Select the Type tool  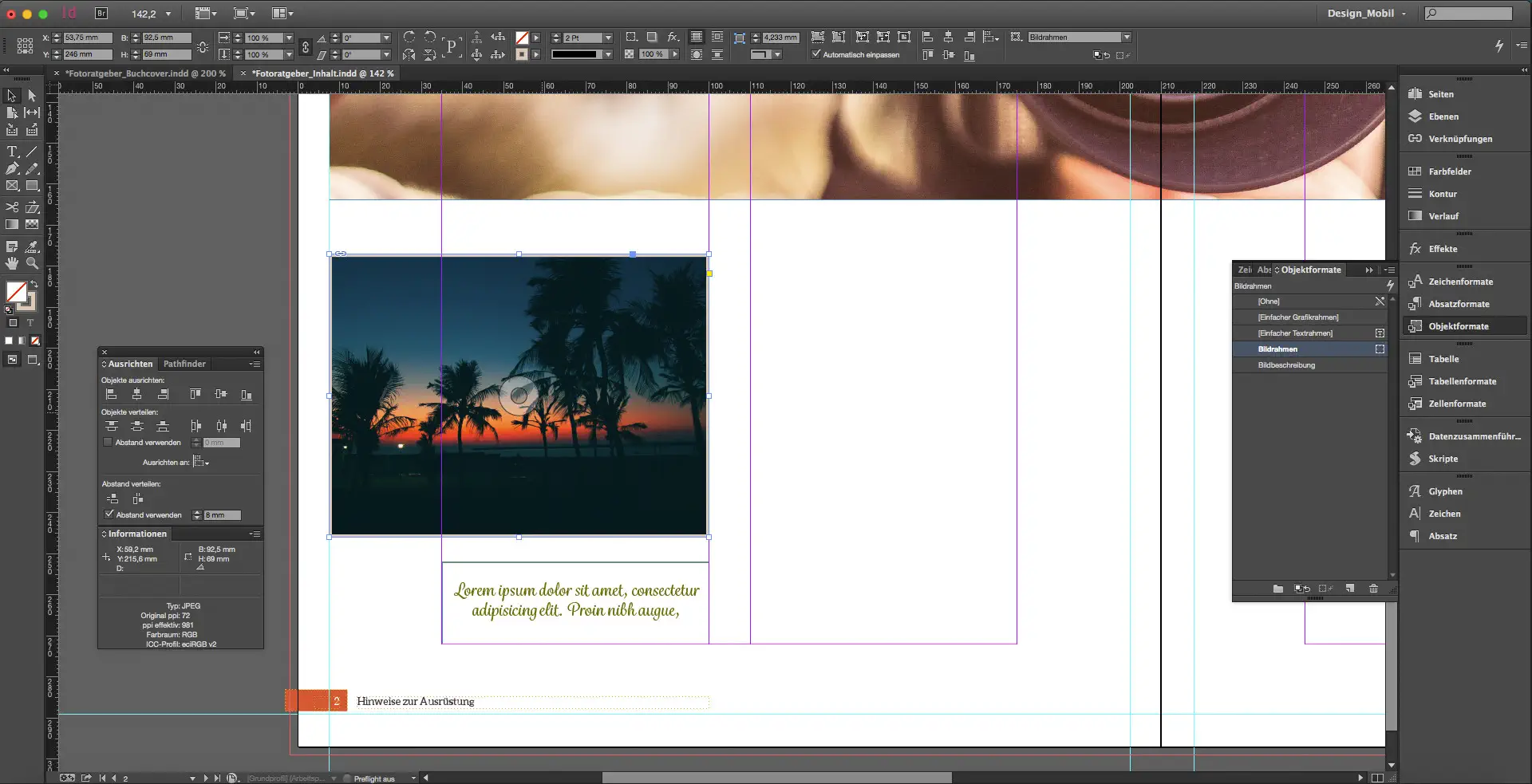coord(12,152)
